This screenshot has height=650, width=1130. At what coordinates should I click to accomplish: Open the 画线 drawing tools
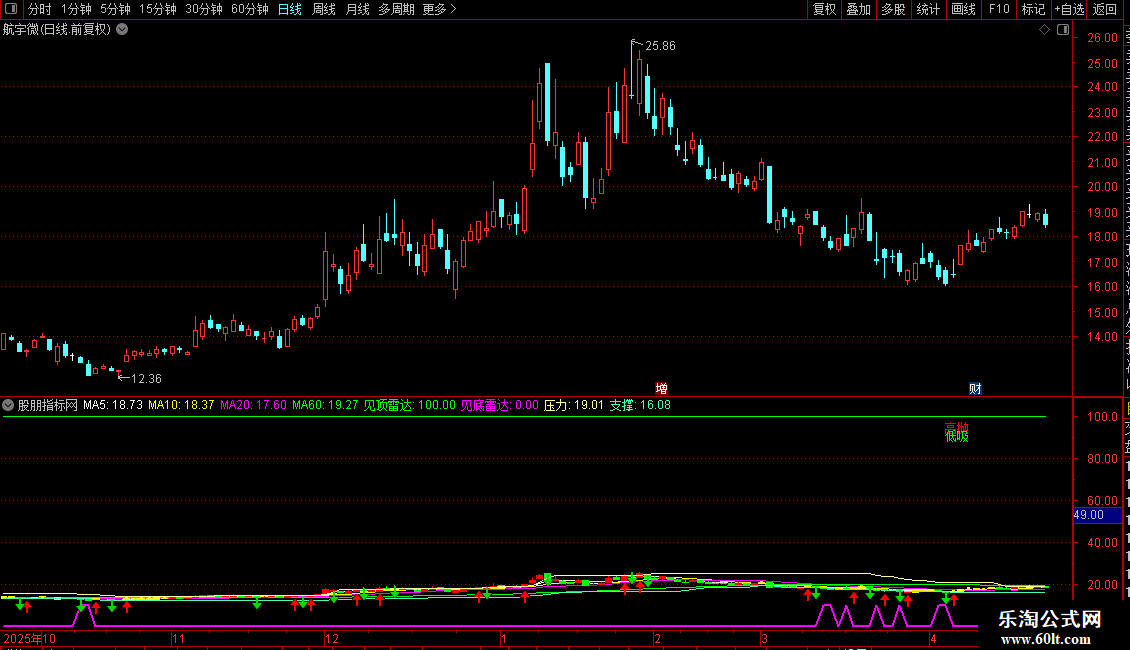(x=963, y=9)
